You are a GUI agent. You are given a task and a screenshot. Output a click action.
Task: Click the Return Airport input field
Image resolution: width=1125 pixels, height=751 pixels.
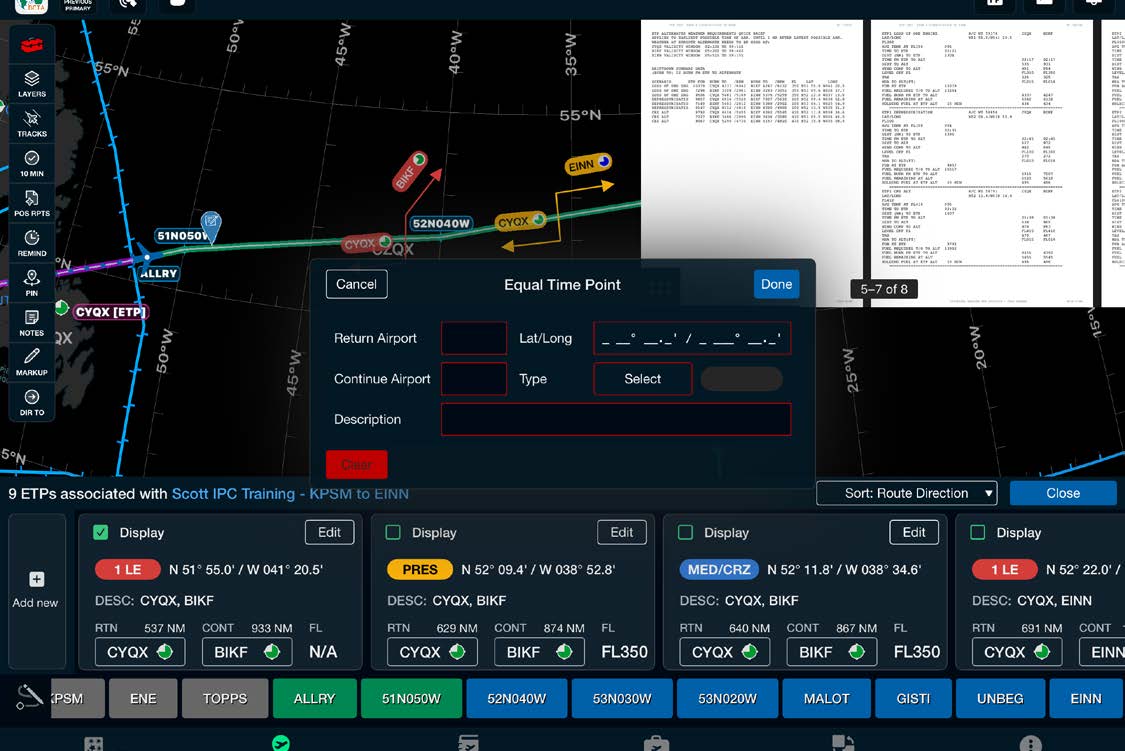(474, 338)
